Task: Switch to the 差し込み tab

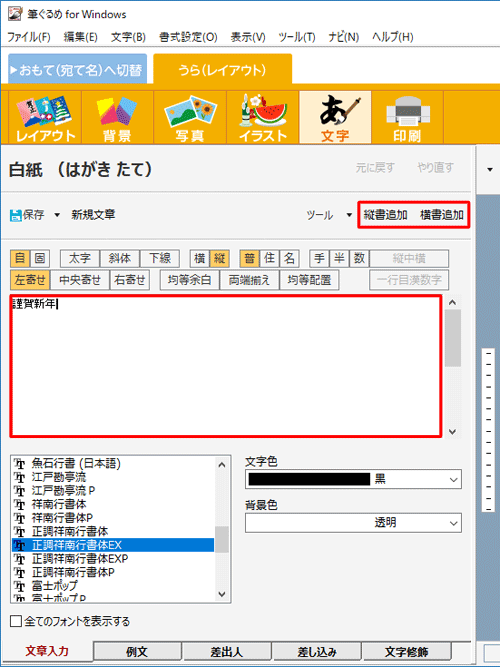Action: [x=317, y=652]
